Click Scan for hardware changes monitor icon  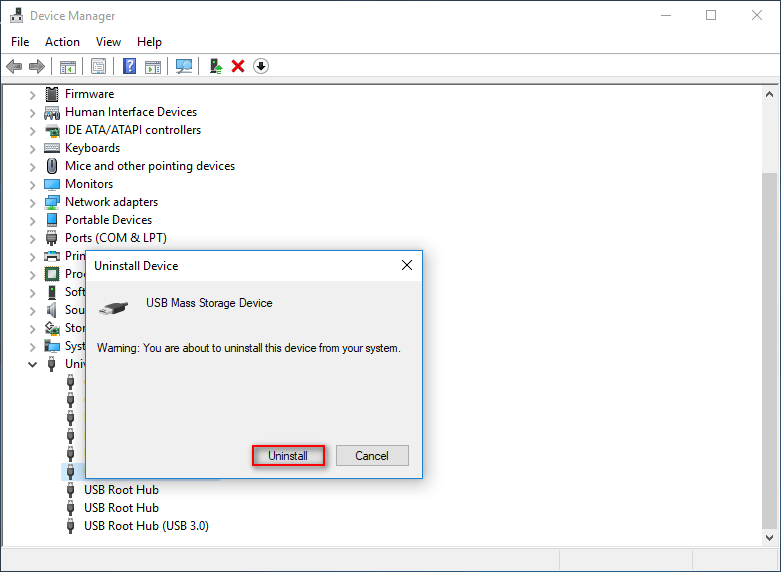click(x=184, y=66)
